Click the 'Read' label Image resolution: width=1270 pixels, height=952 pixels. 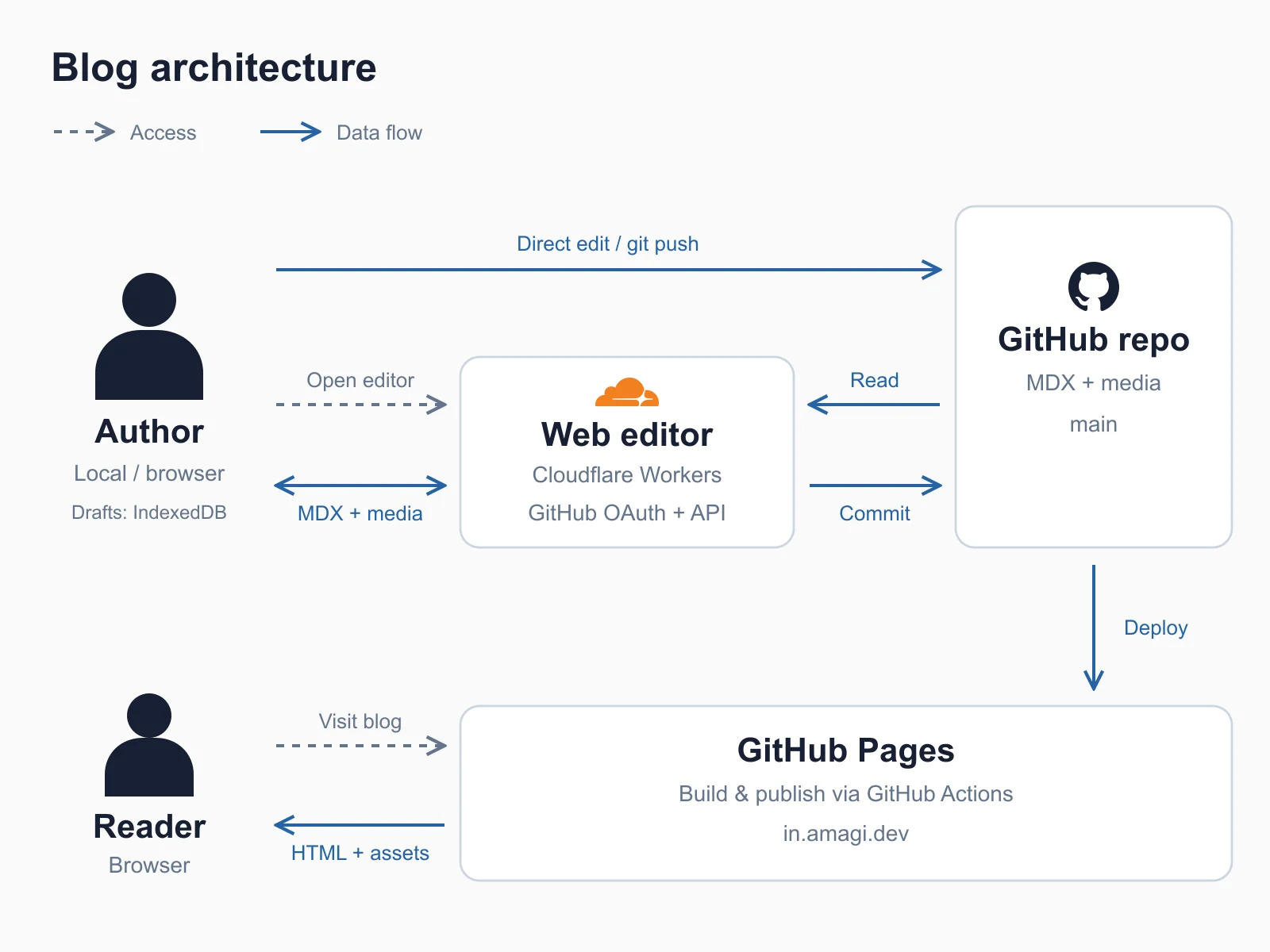click(875, 380)
